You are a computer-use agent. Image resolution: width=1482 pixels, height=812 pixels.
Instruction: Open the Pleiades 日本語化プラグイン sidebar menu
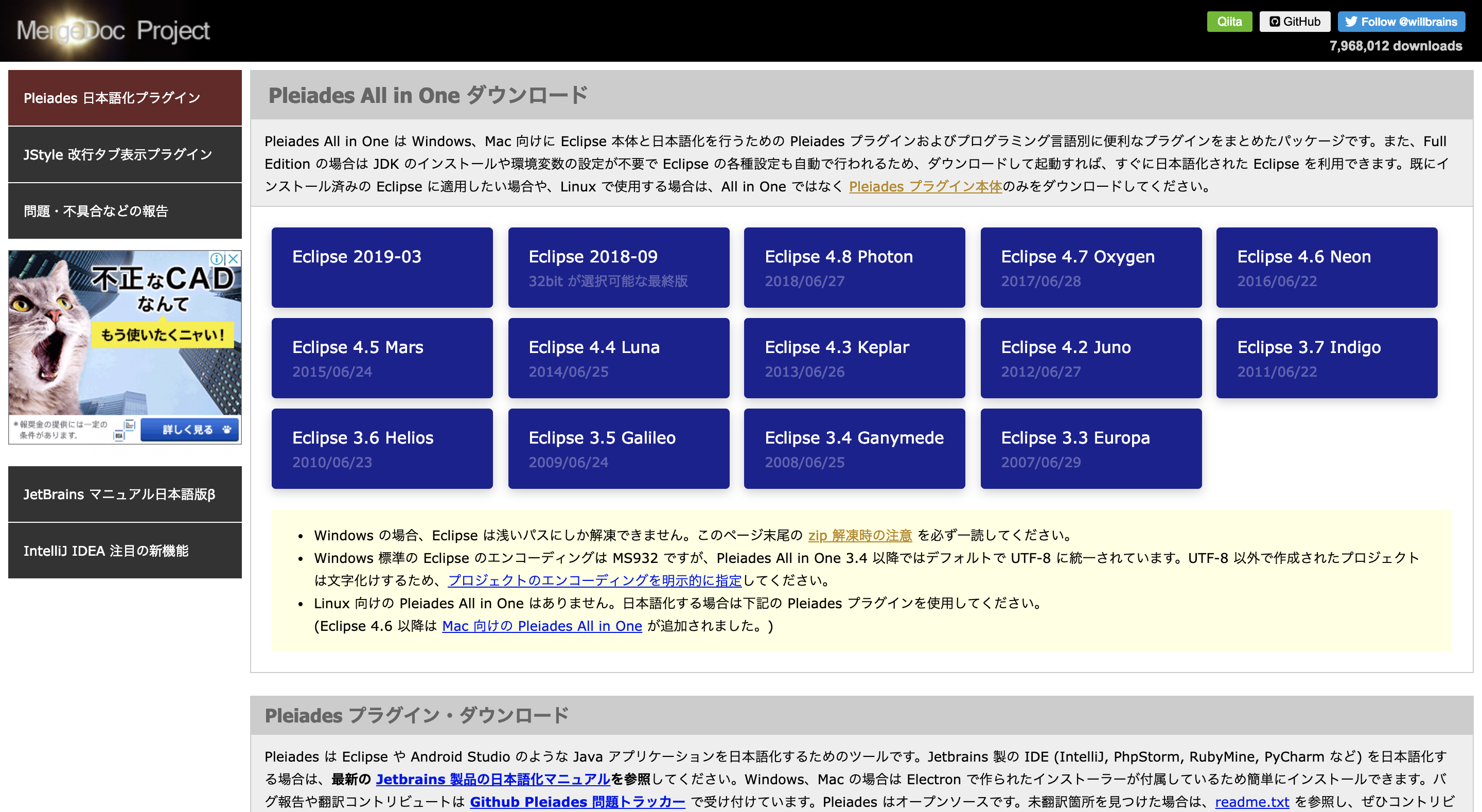click(x=125, y=98)
